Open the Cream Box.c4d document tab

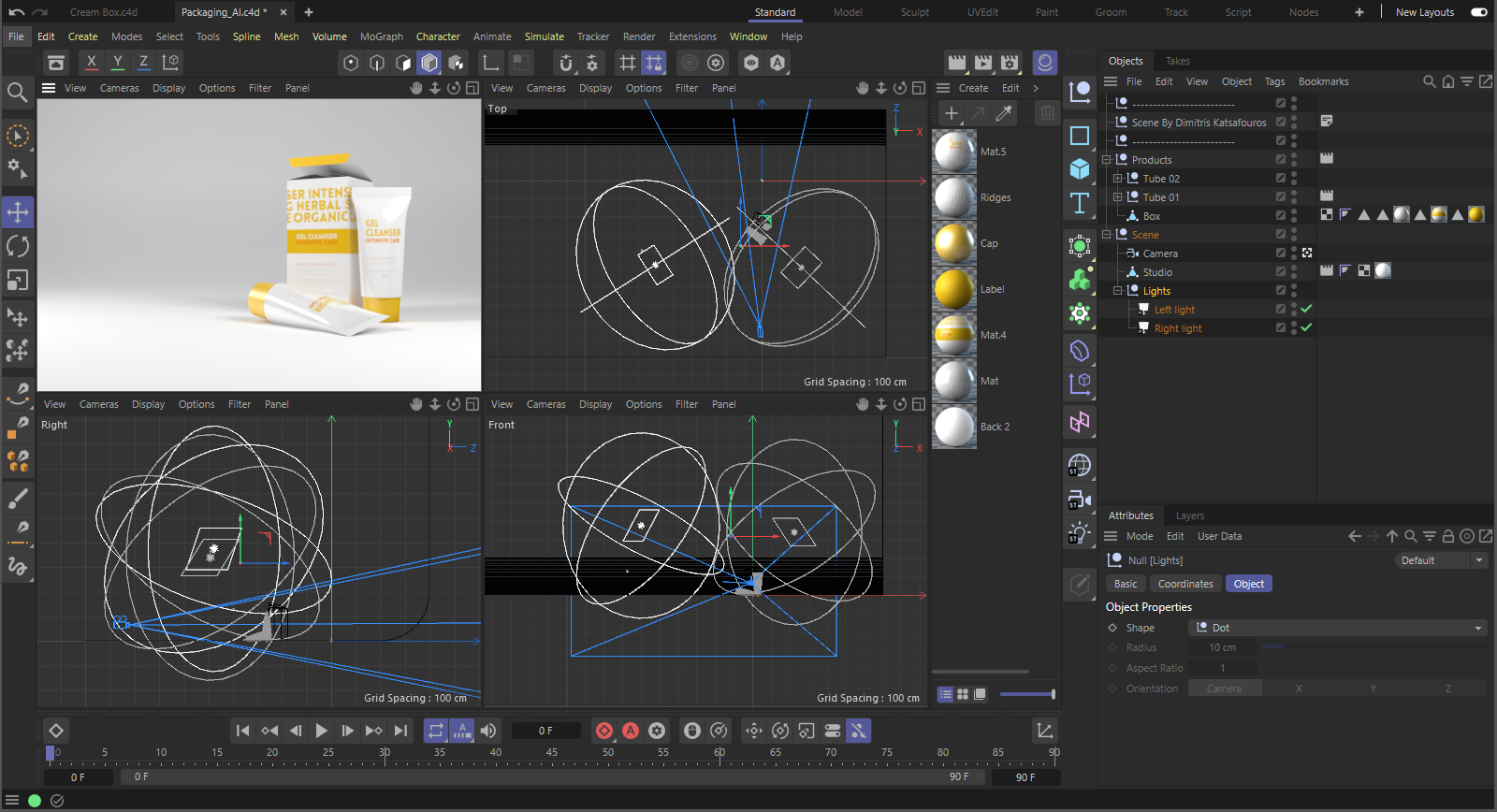(103, 12)
